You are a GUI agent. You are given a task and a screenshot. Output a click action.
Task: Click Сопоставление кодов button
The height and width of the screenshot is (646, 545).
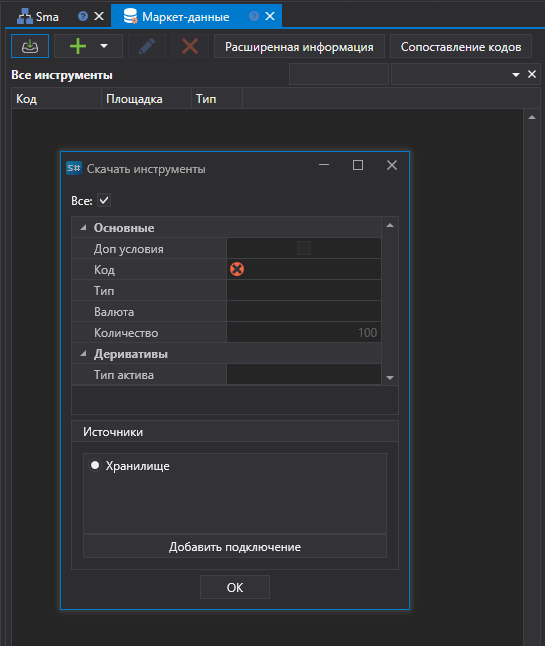coord(461,47)
